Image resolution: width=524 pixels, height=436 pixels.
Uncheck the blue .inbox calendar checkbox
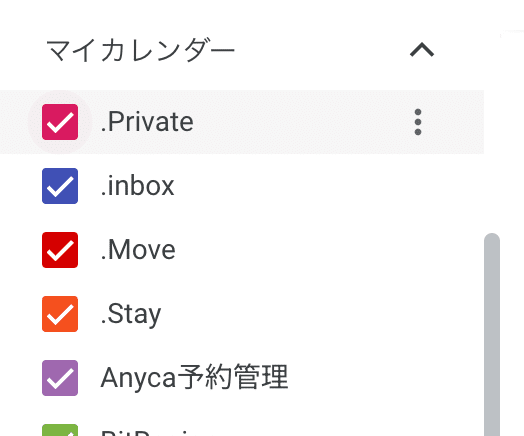[x=60, y=186]
